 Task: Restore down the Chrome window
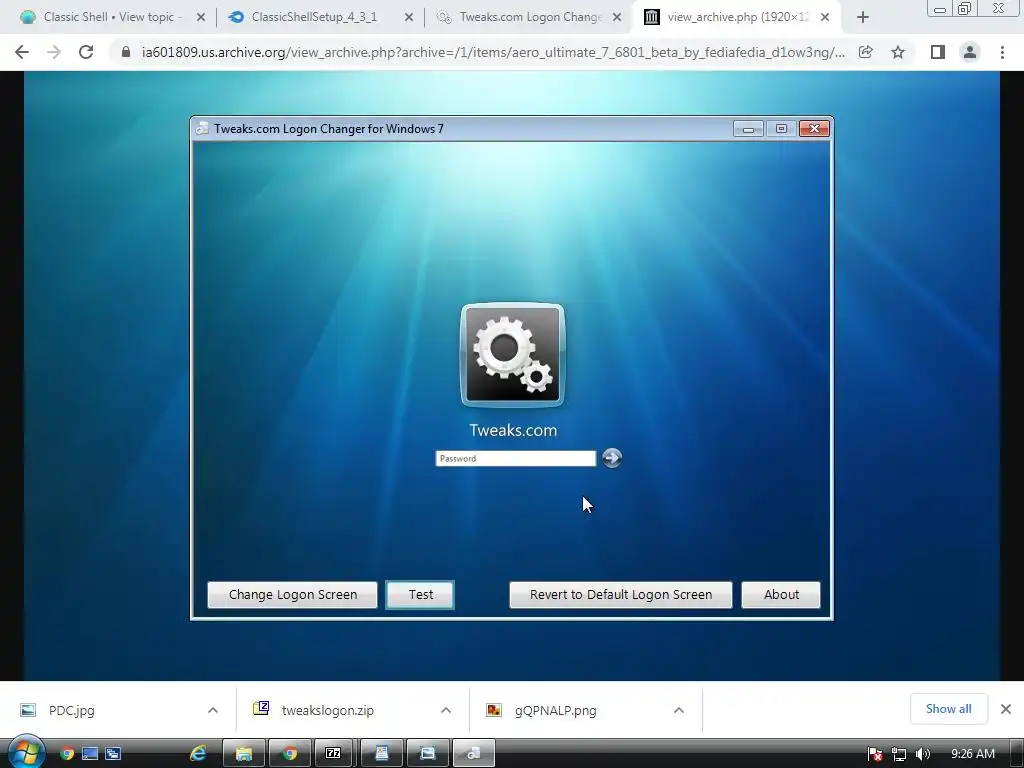click(965, 8)
